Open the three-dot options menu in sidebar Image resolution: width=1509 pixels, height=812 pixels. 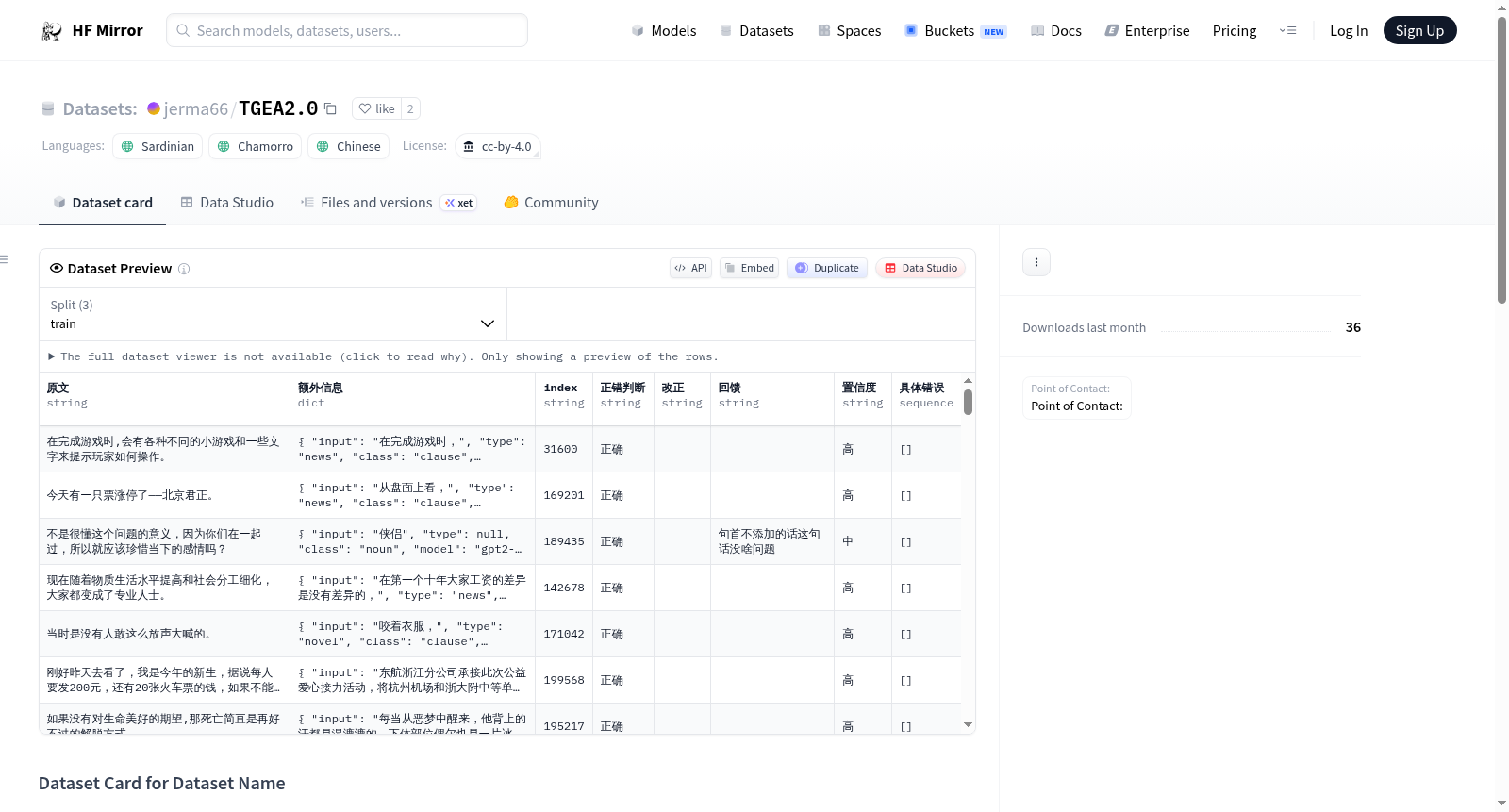pos(1036,262)
